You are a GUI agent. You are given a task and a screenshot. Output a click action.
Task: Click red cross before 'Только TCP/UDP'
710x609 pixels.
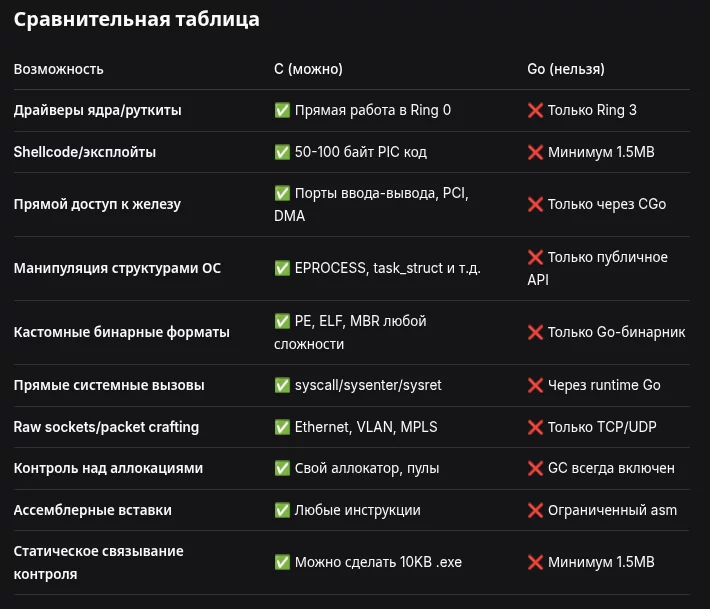[535, 427]
